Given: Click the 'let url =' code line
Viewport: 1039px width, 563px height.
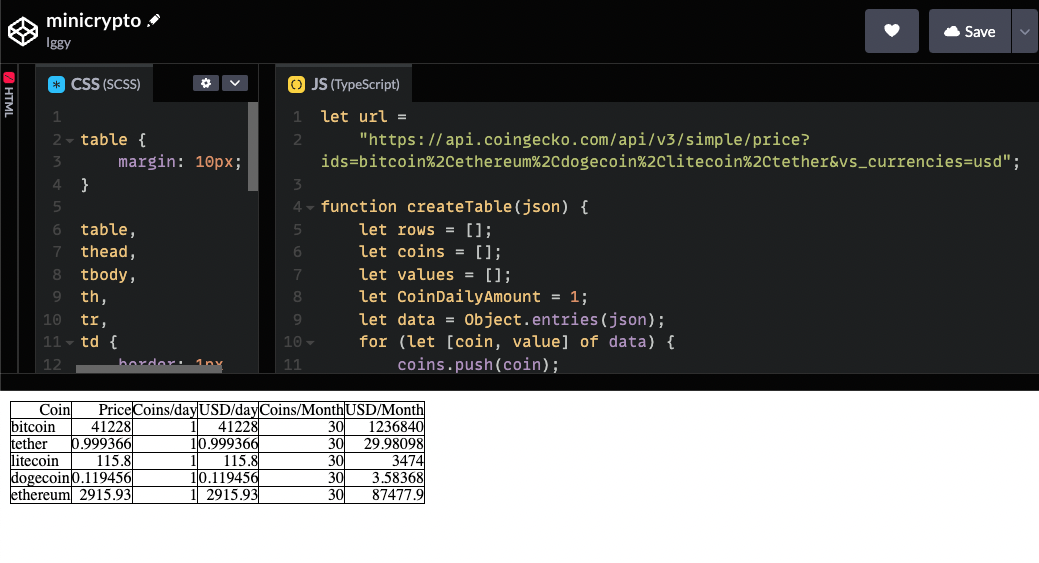Looking at the screenshot, I should tap(364, 117).
